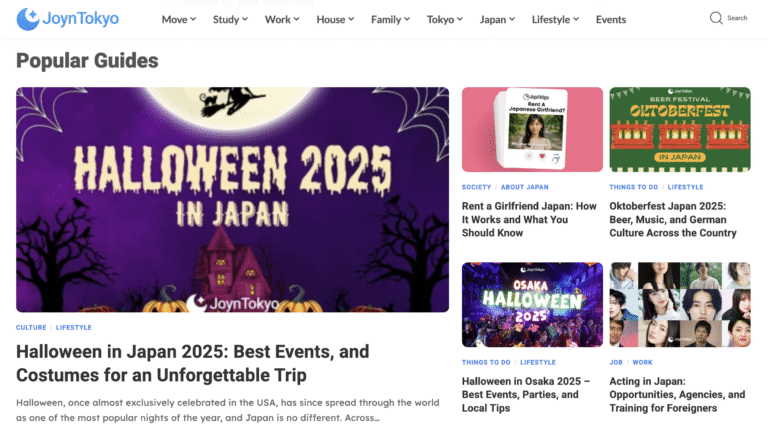Click the JoynTokyo logo icon
768x438 pixels.
28,18
